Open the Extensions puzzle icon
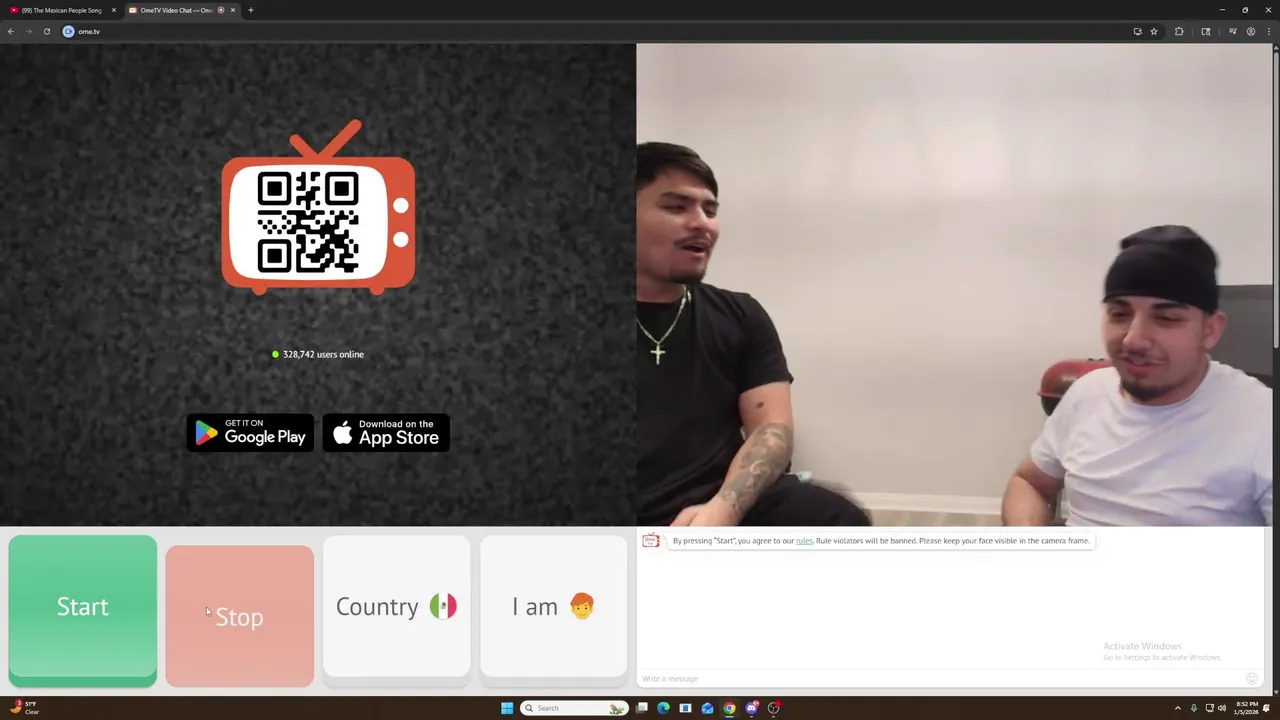Screen dimensions: 1280x720 1179,31
